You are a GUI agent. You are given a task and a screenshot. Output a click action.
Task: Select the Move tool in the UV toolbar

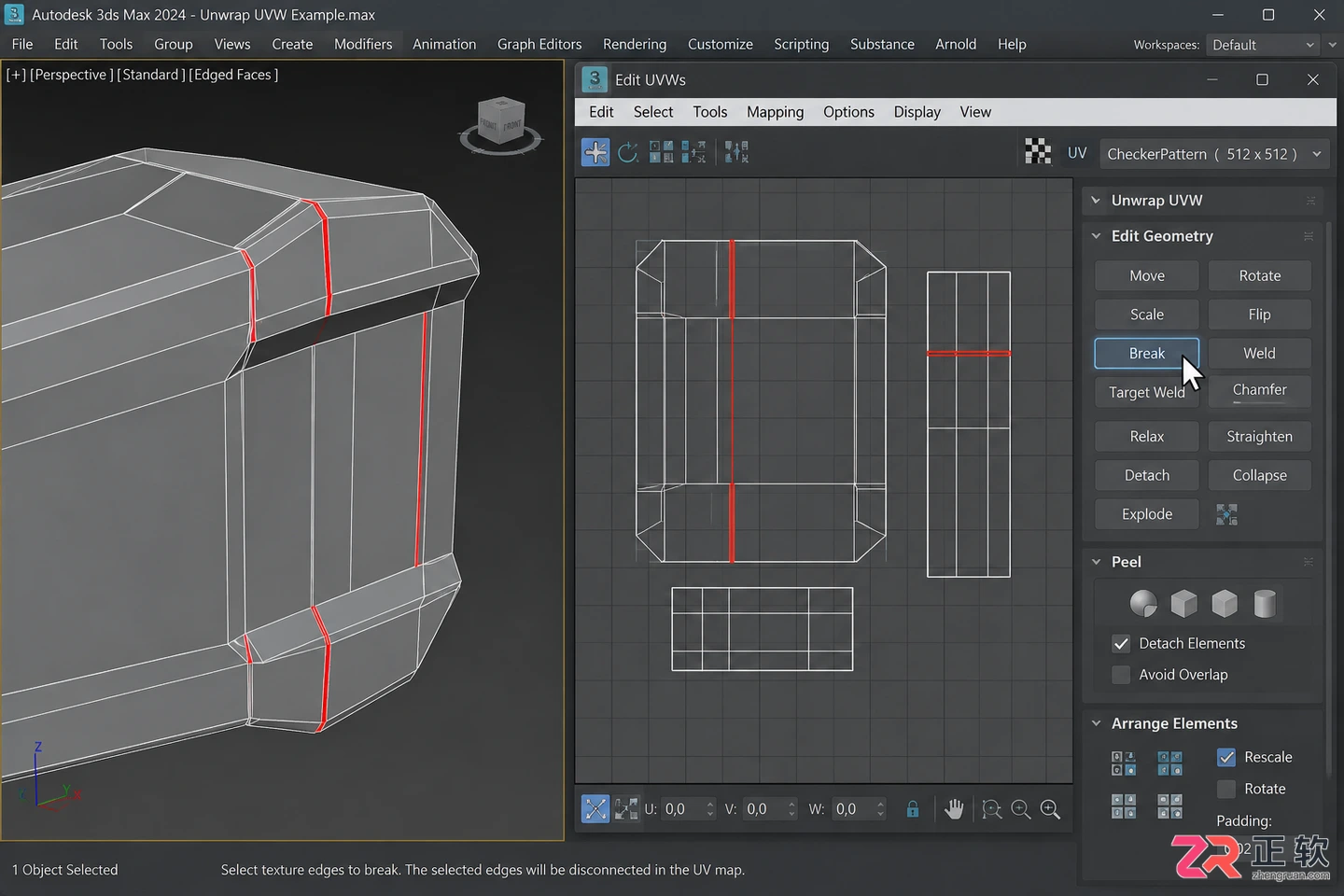pos(595,152)
